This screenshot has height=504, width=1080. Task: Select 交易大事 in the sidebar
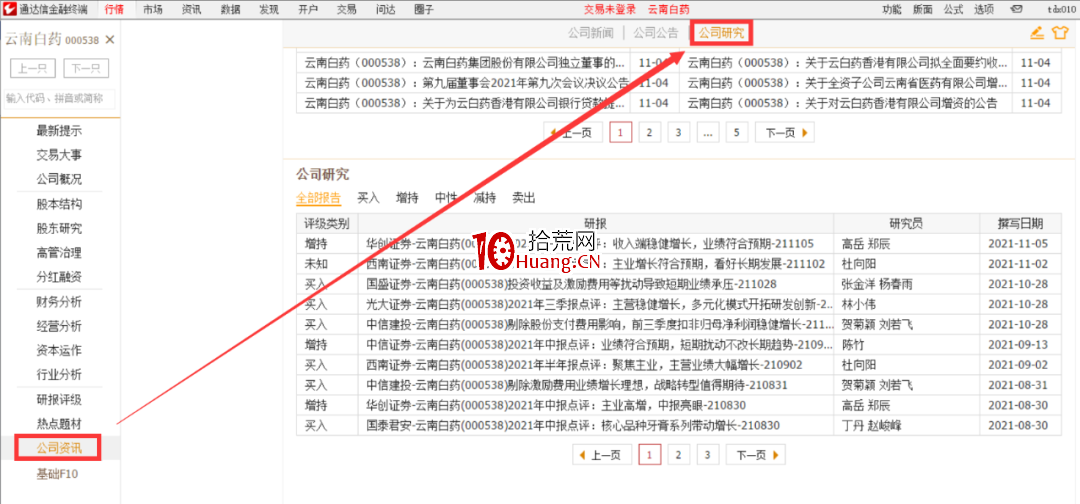coord(59,155)
